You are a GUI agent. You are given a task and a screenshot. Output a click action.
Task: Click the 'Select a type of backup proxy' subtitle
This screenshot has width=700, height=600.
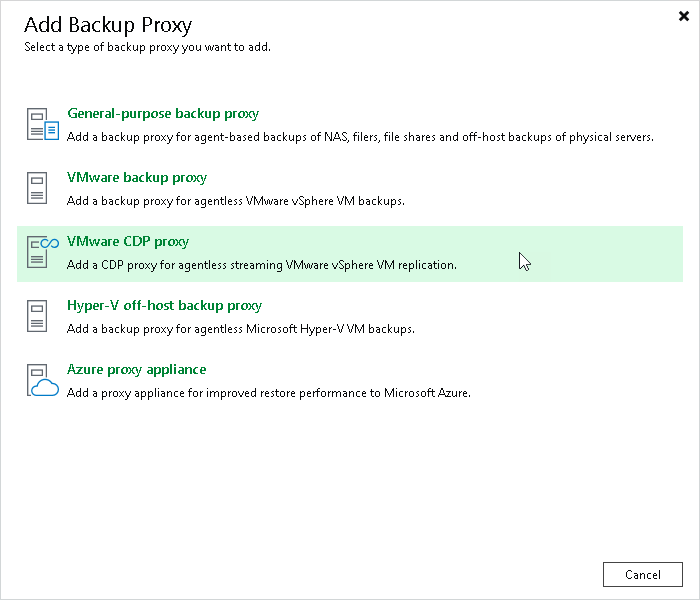[147, 47]
